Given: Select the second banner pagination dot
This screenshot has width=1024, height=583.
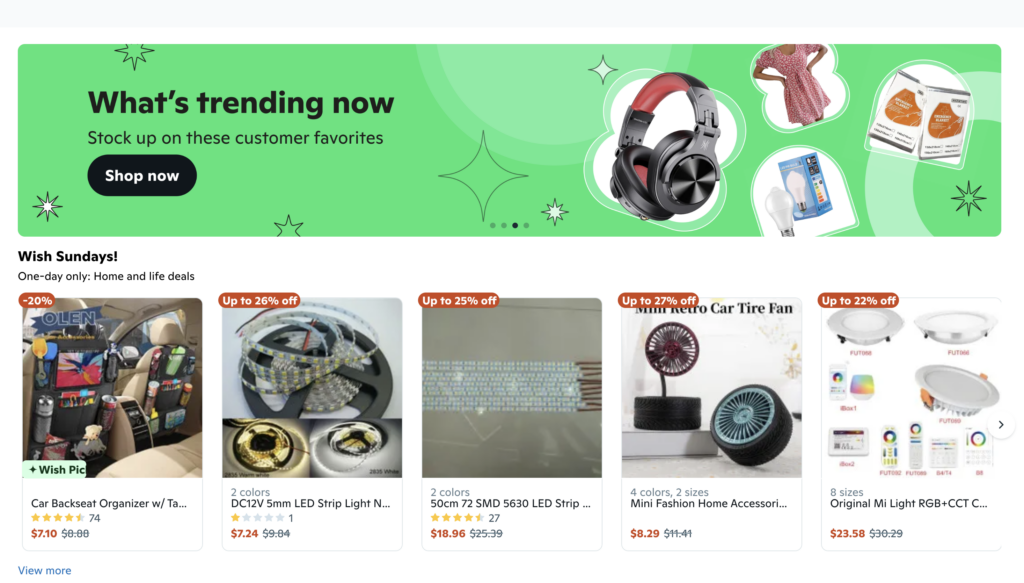Looking at the screenshot, I should coord(504,225).
